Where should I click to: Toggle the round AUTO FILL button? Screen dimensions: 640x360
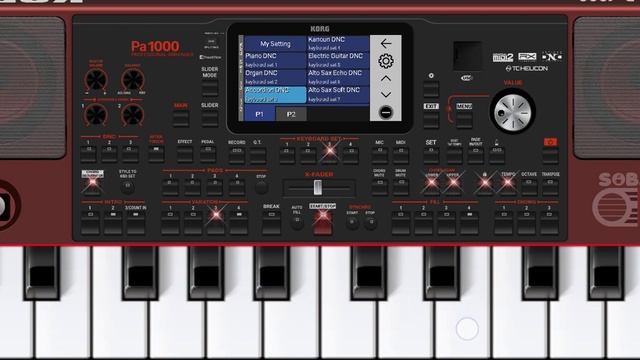pos(297,222)
